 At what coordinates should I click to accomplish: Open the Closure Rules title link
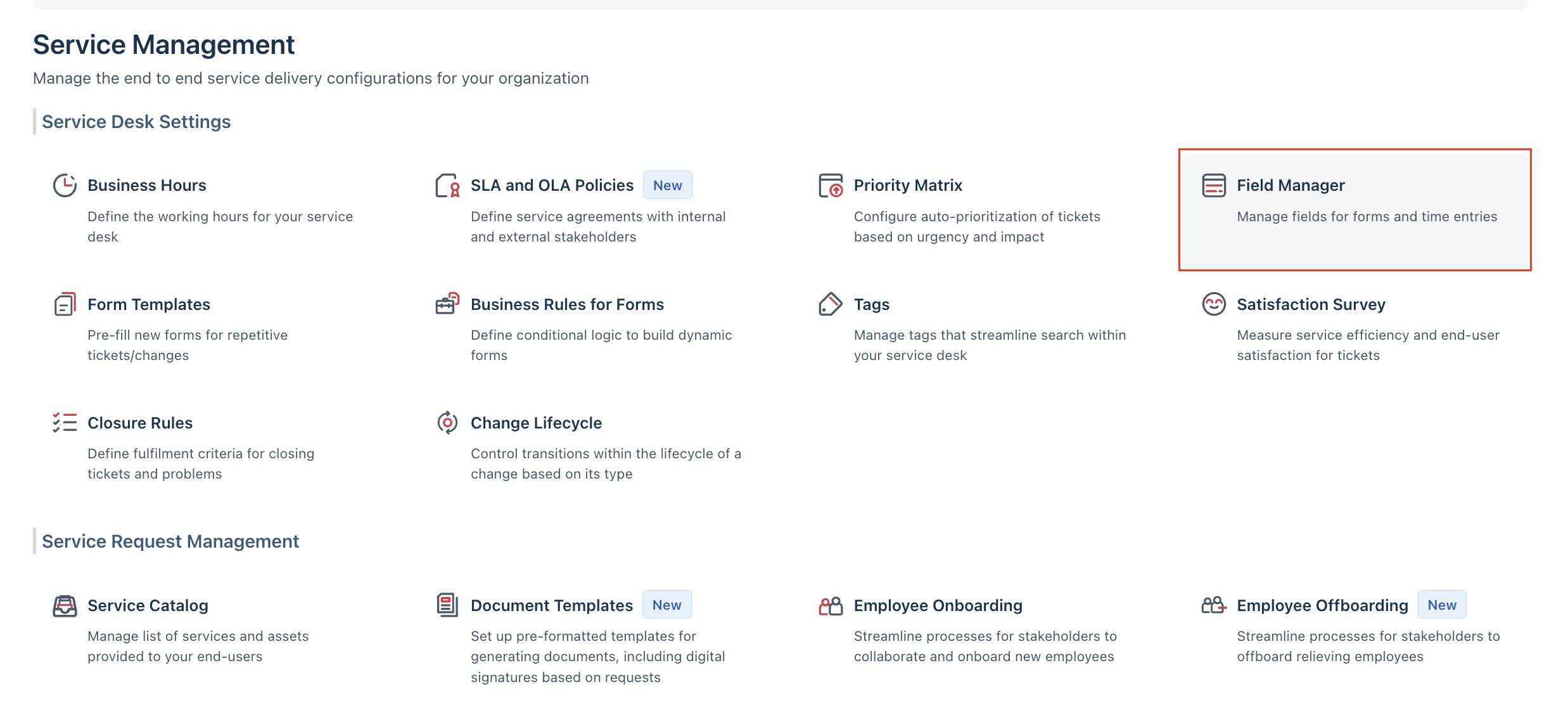[x=140, y=423]
